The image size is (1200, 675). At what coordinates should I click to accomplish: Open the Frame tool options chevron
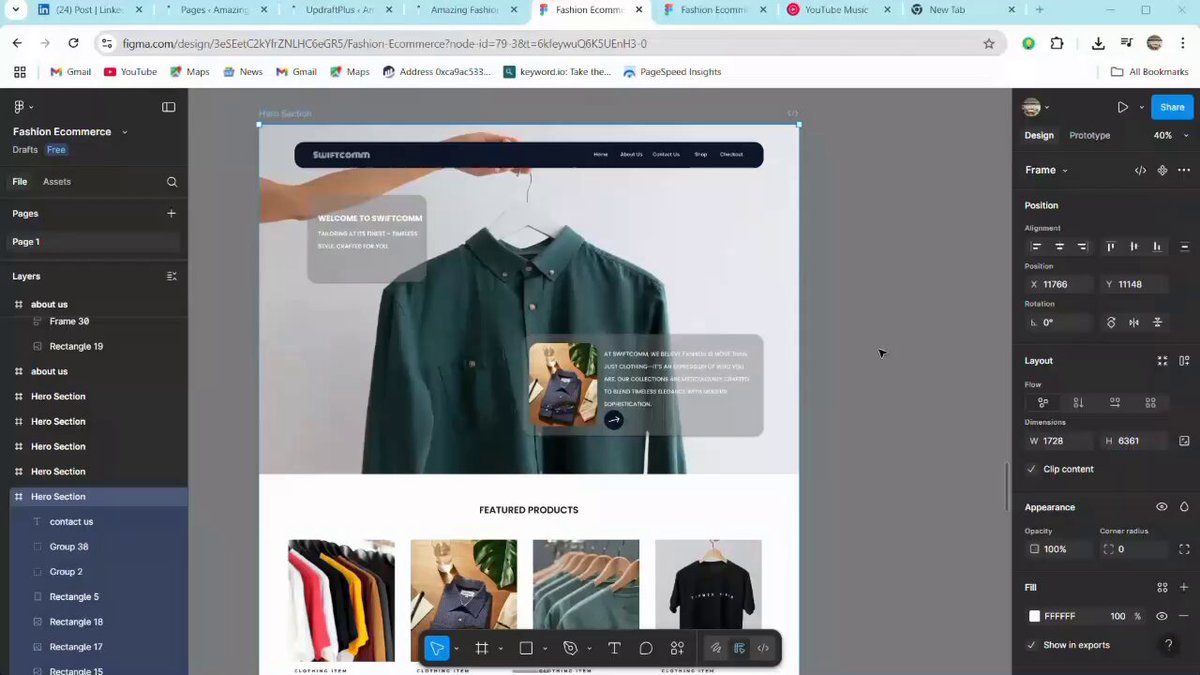click(x=500, y=648)
